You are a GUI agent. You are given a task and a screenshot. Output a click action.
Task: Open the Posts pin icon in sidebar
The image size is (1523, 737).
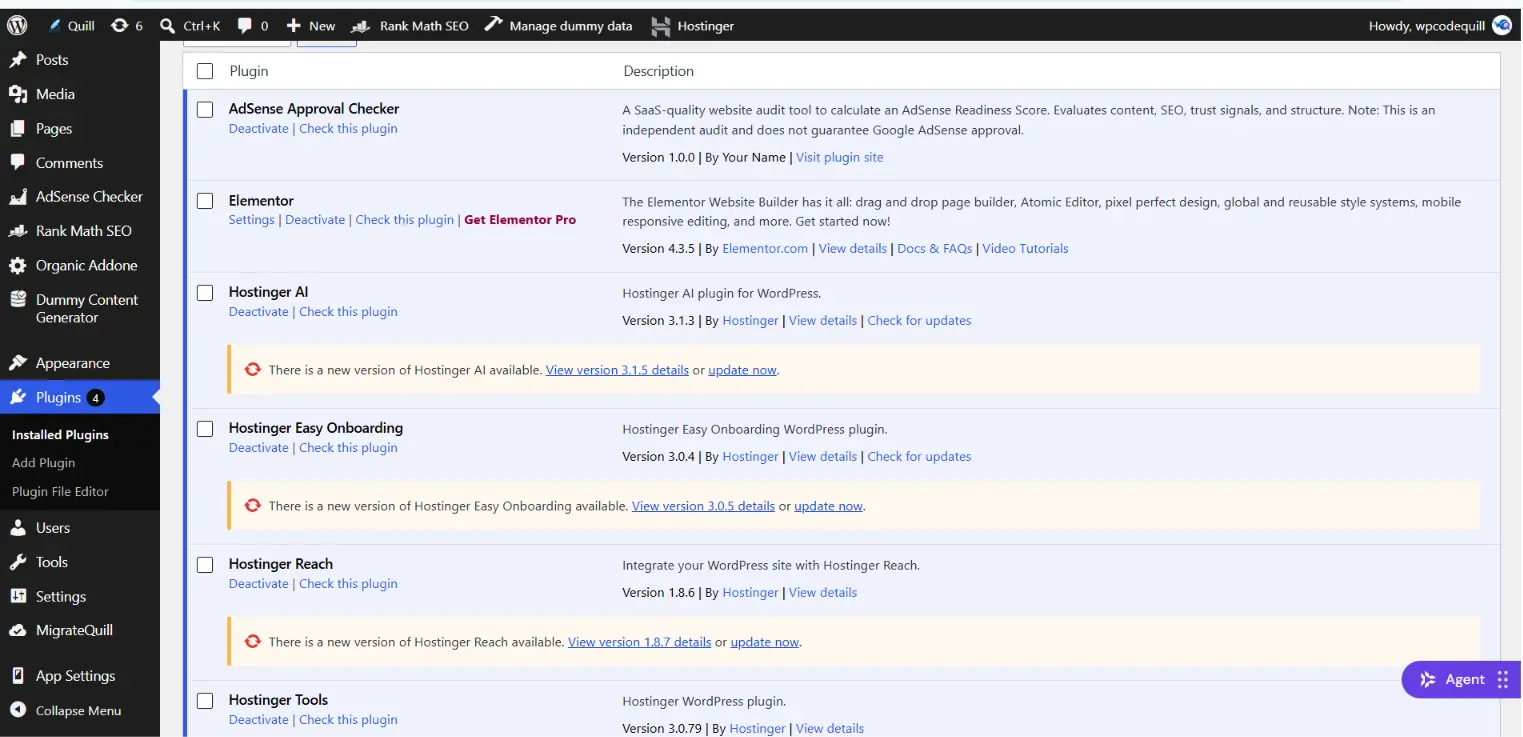click(x=18, y=60)
